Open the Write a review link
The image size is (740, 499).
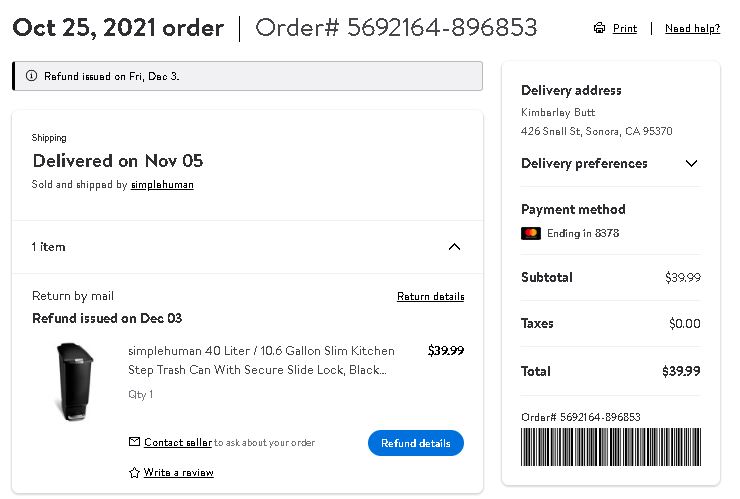179,473
